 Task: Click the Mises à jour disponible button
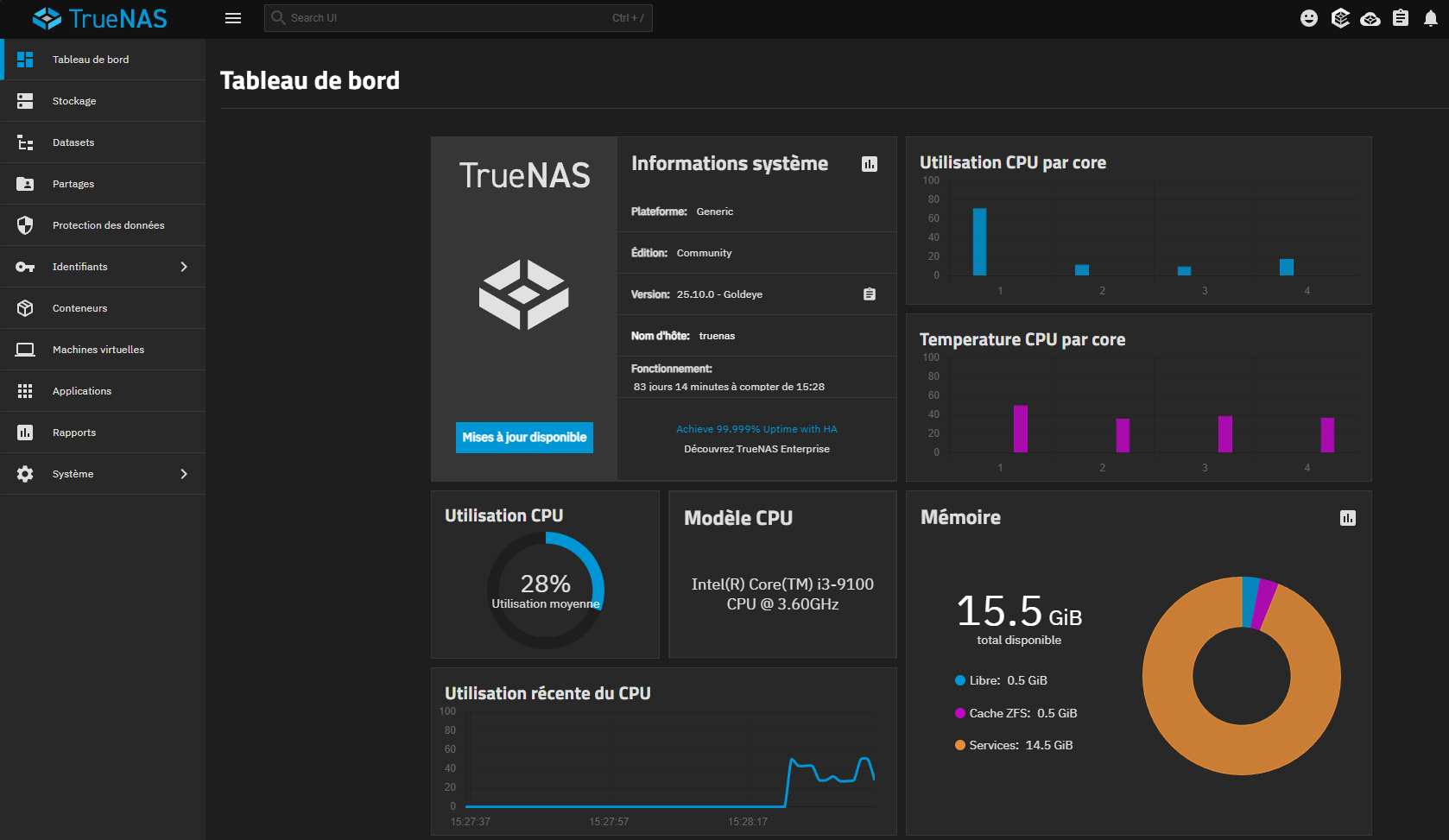(x=523, y=438)
